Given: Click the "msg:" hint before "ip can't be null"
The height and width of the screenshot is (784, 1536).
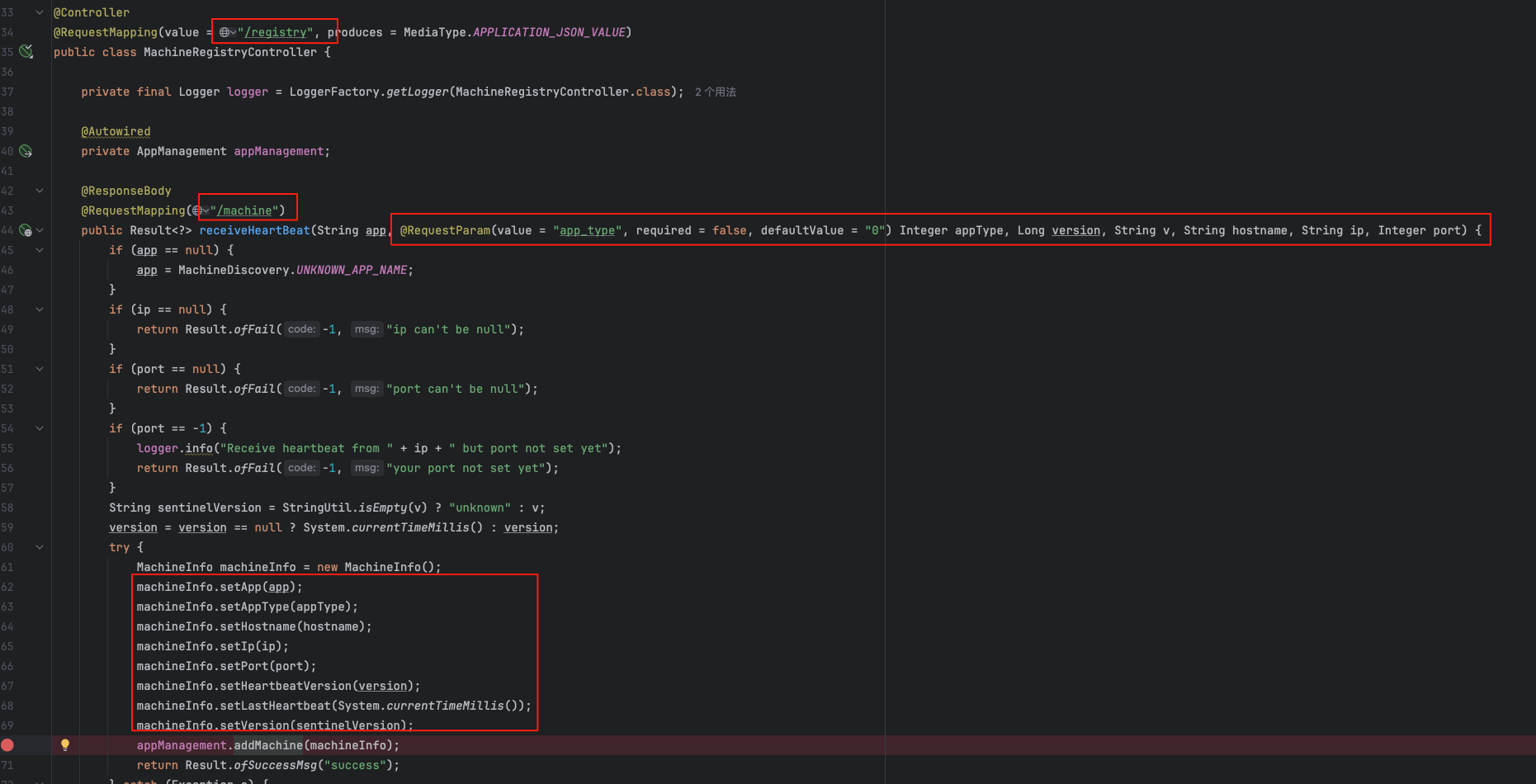Looking at the screenshot, I should (366, 329).
